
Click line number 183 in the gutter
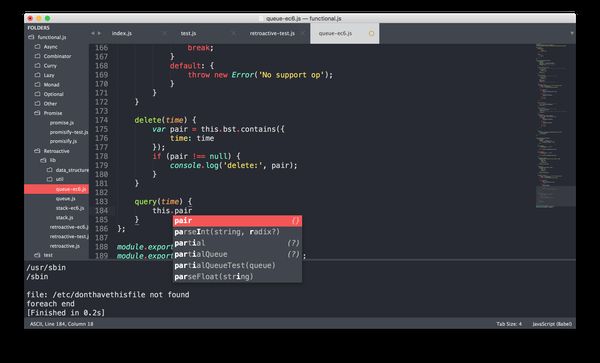point(101,202)
